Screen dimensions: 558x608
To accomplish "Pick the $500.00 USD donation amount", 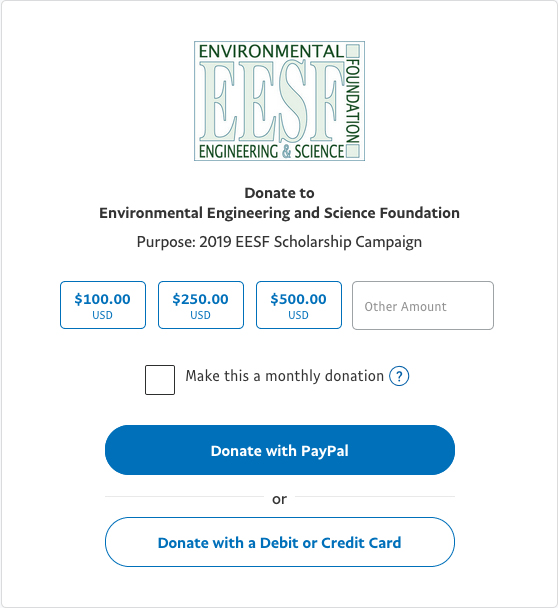I will point(299,305).
